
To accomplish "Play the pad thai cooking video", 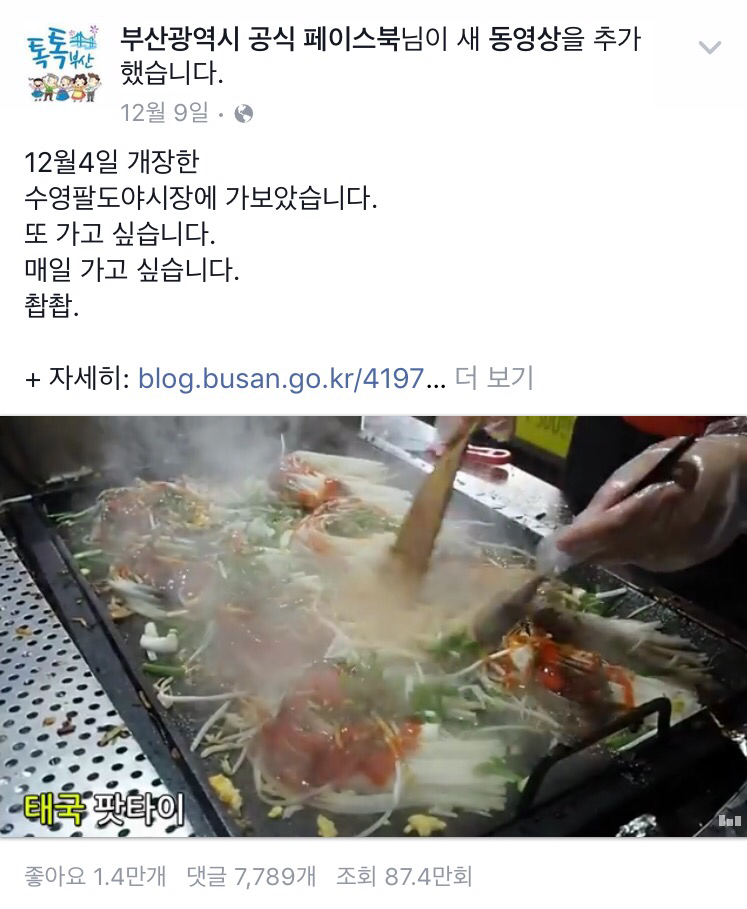I will click(373, 627).
